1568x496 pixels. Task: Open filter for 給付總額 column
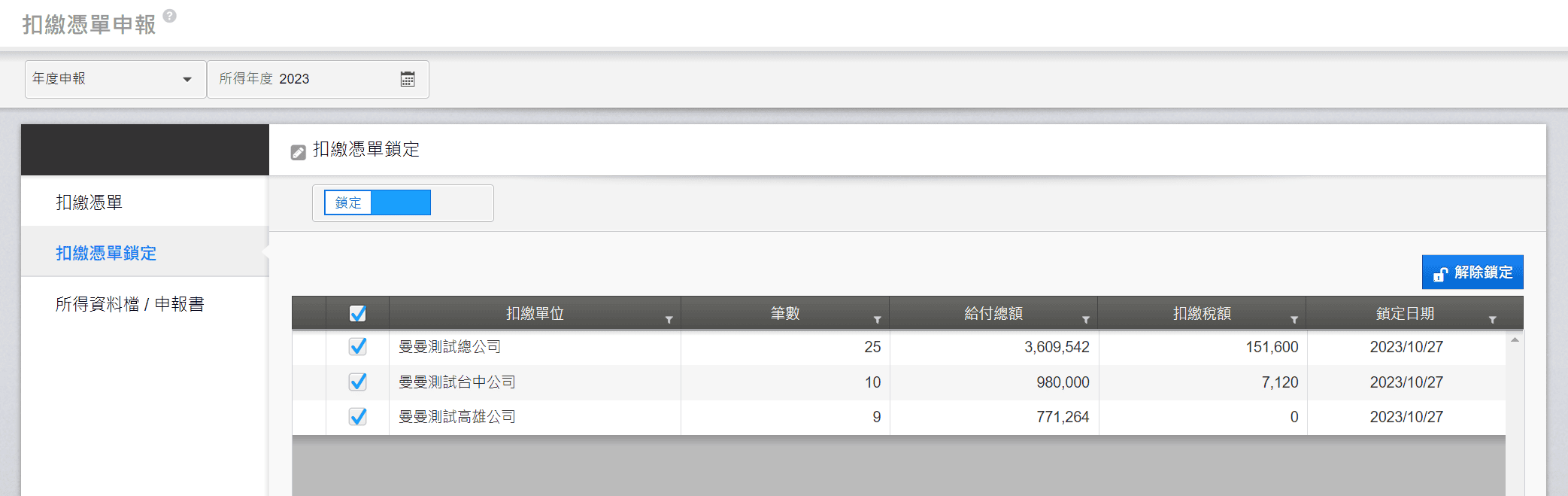click(x=1085, y=320)
